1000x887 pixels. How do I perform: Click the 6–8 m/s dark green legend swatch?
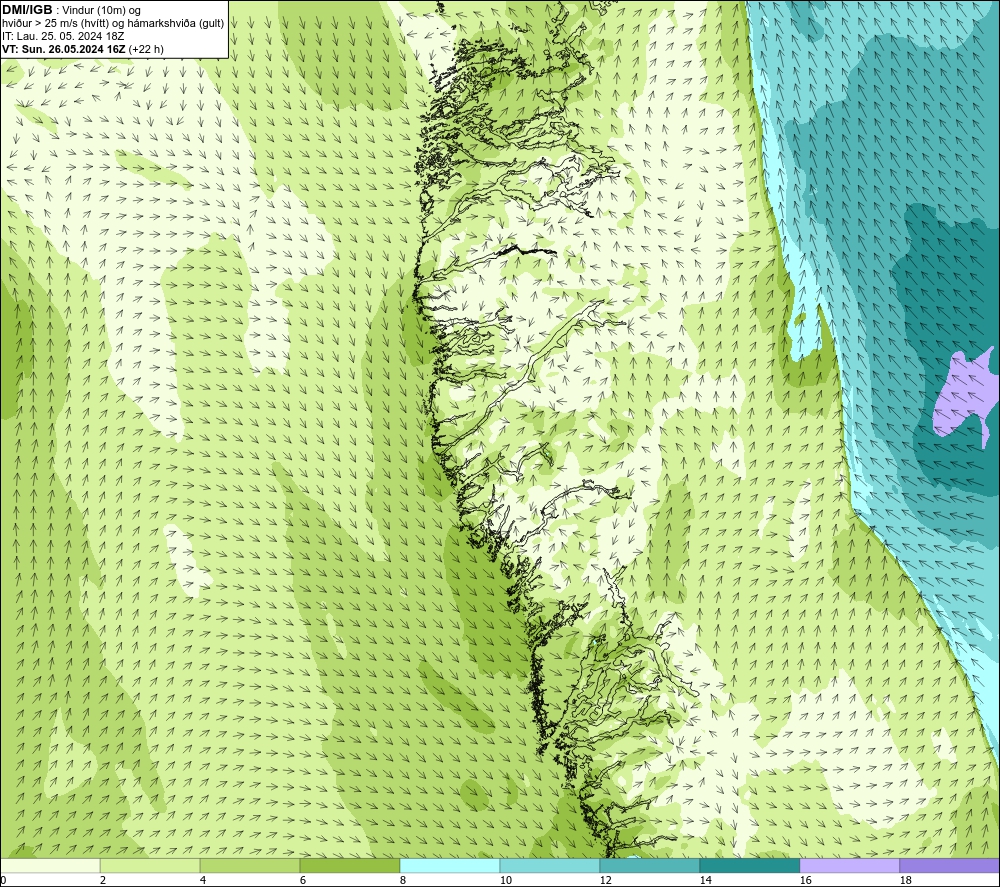tap(349, 865)
